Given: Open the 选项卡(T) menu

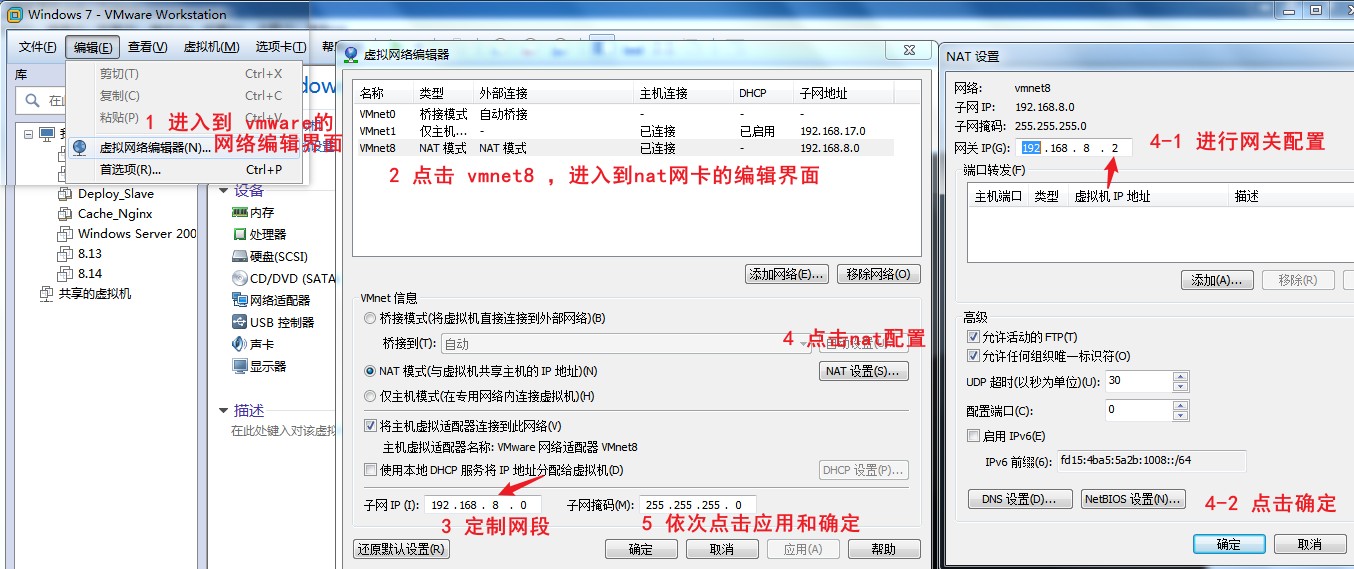Looking at the screenshot, I should 280,47.
